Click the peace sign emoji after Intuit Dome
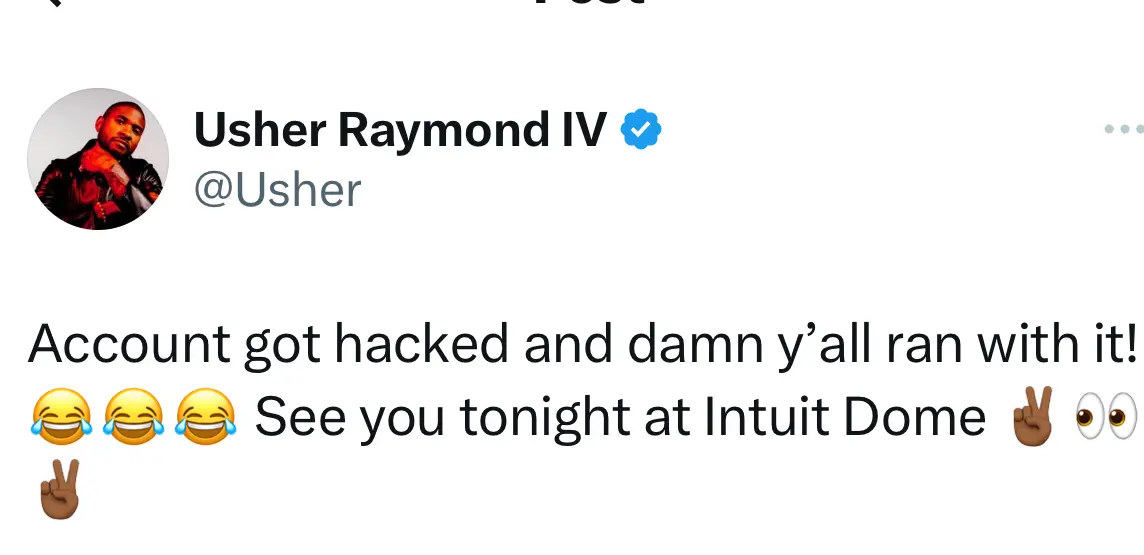This screenshot has width=1144, height=555. point(1031,417)
